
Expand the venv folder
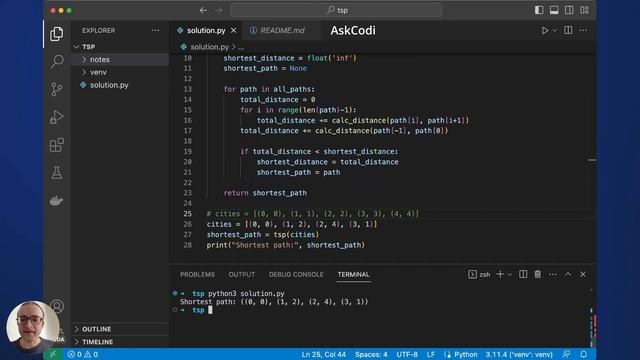[x=84, y=72]
